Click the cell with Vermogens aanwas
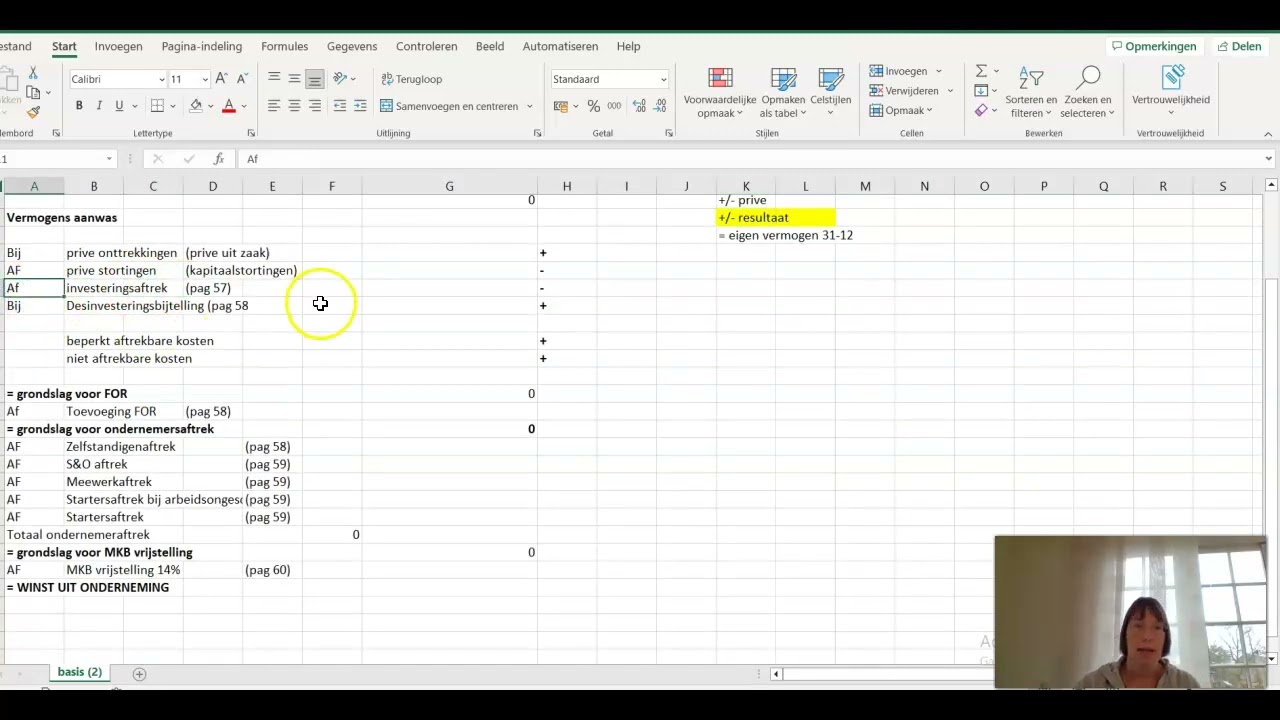Image resolution: width=1280 pixels, height=720 pixels. 62,217
